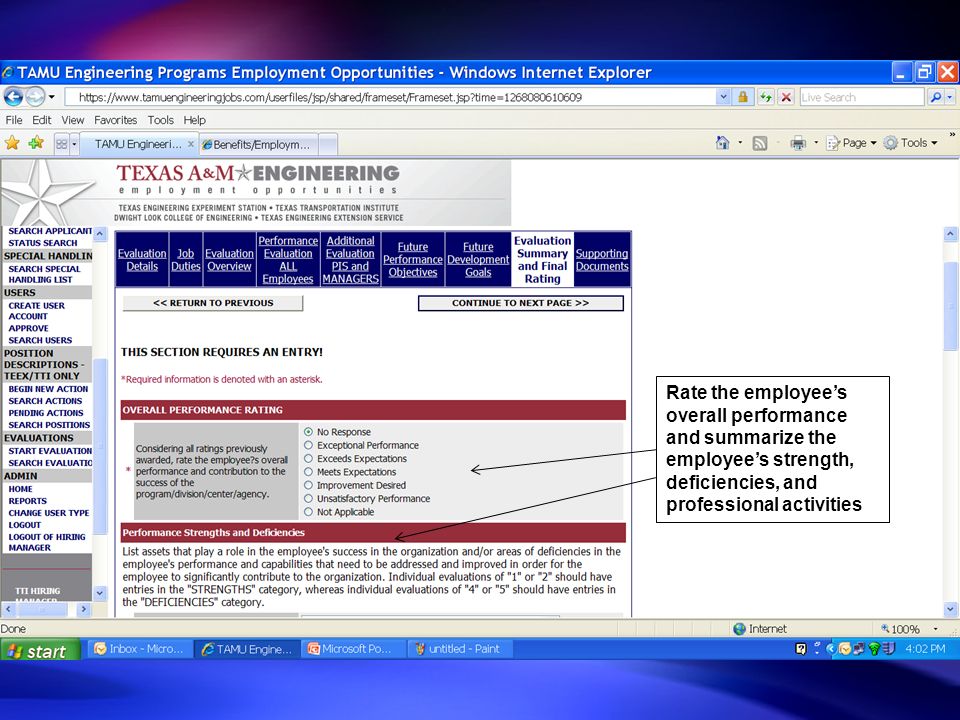Open the Edit menu
Image resolution: width=960 pixels, height=720 pixels.
(x=42, y=120)
